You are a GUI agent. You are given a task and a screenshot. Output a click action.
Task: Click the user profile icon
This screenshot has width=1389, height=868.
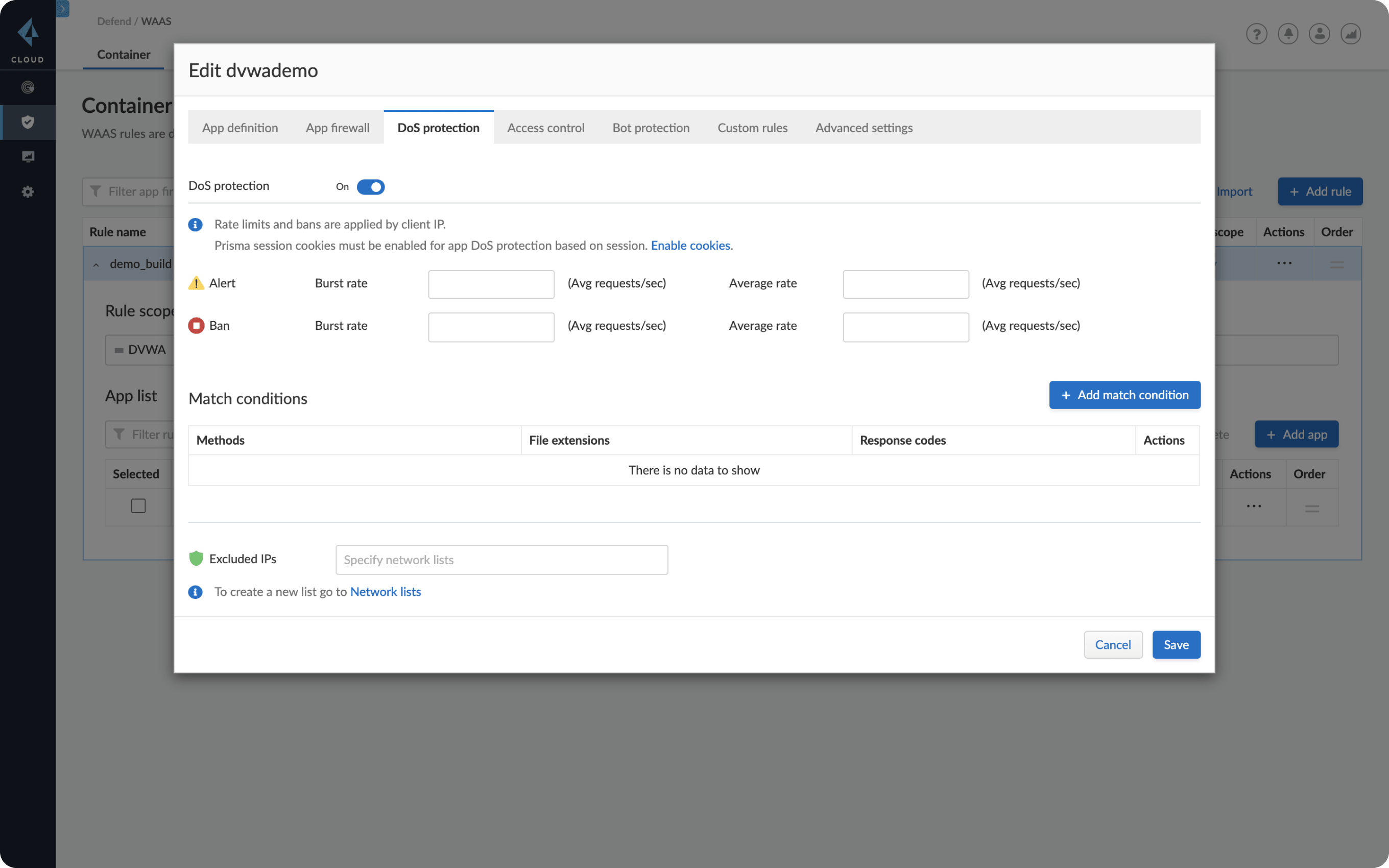click(1319, 33)
